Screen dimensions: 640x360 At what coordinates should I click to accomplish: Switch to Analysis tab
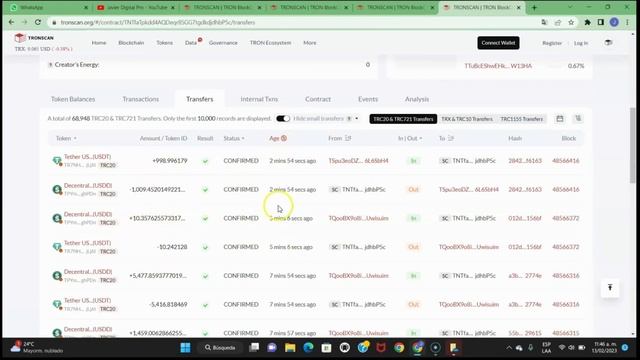tap(417, 99)
